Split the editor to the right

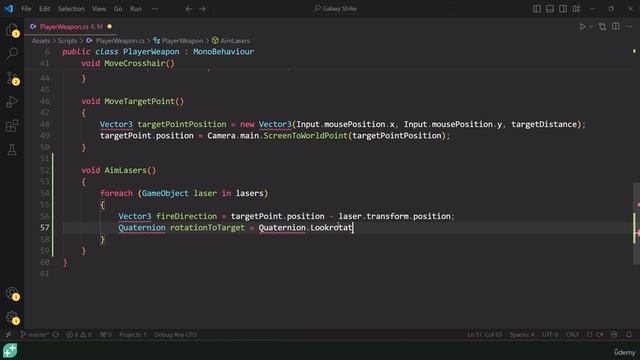[x=616, y=27]
